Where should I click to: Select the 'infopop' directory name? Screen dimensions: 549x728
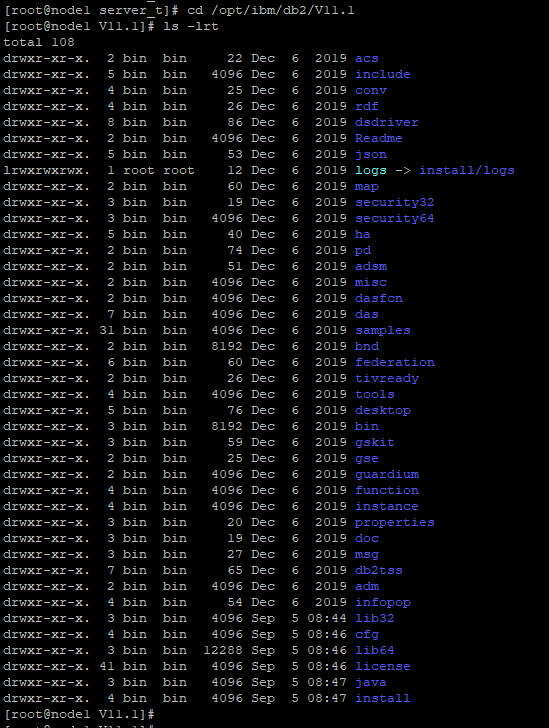click(x=382, y=603)
